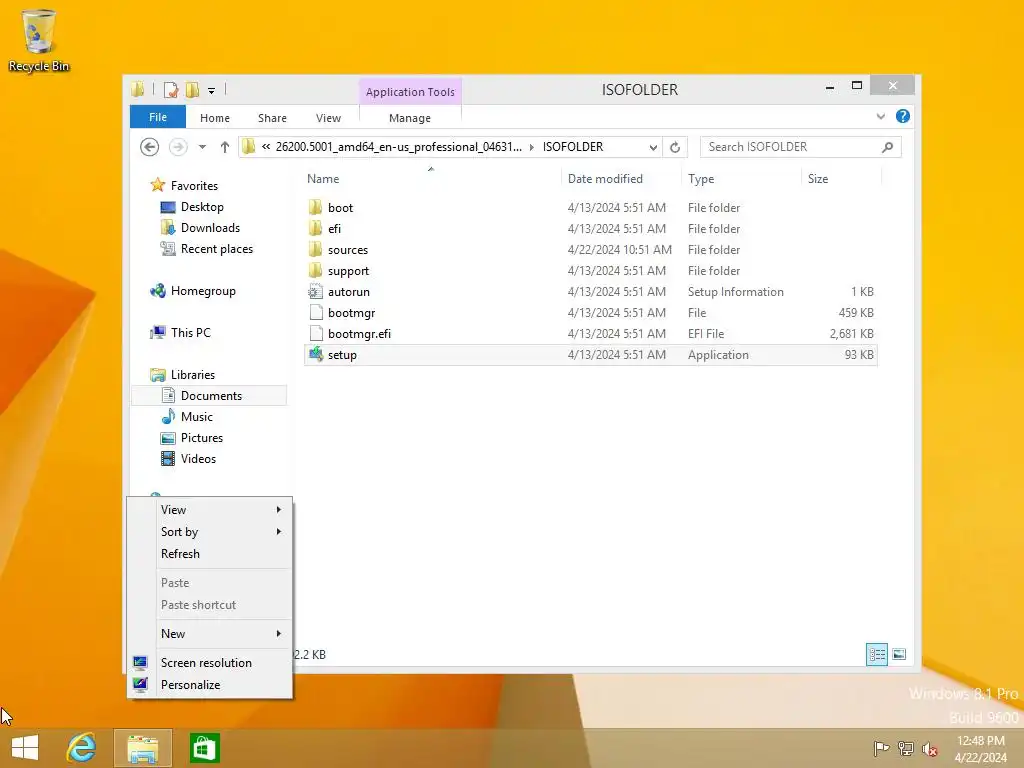Image resolution: width=1024 pixels, height=768 pixels.
Task: Open the Sort by submenu in context menu
Action: [210, 532]
